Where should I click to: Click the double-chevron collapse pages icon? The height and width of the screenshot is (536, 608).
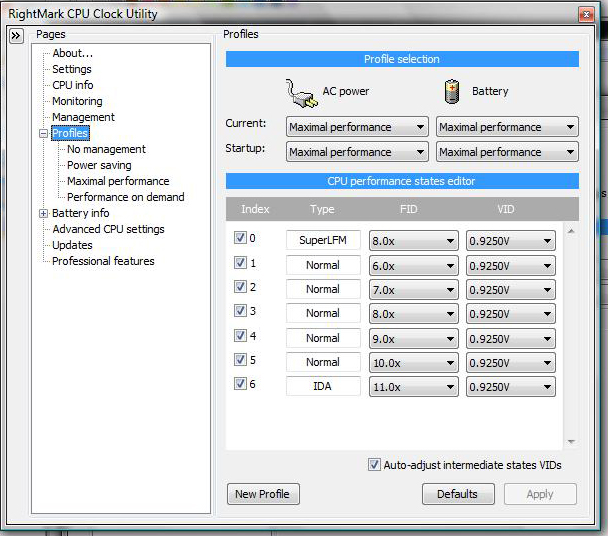[16, 36]
